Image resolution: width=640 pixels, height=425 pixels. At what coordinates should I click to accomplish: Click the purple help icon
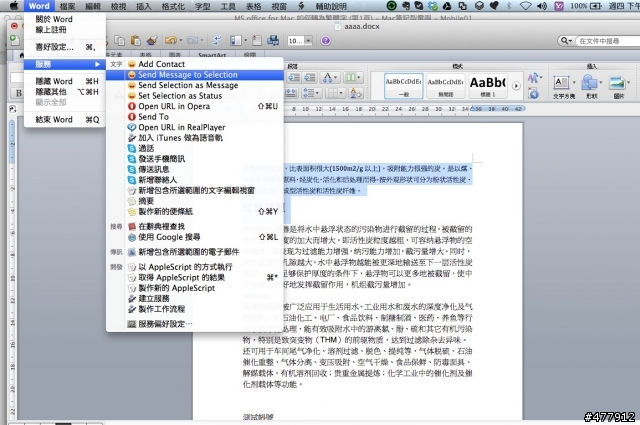(x=325, y=40)
